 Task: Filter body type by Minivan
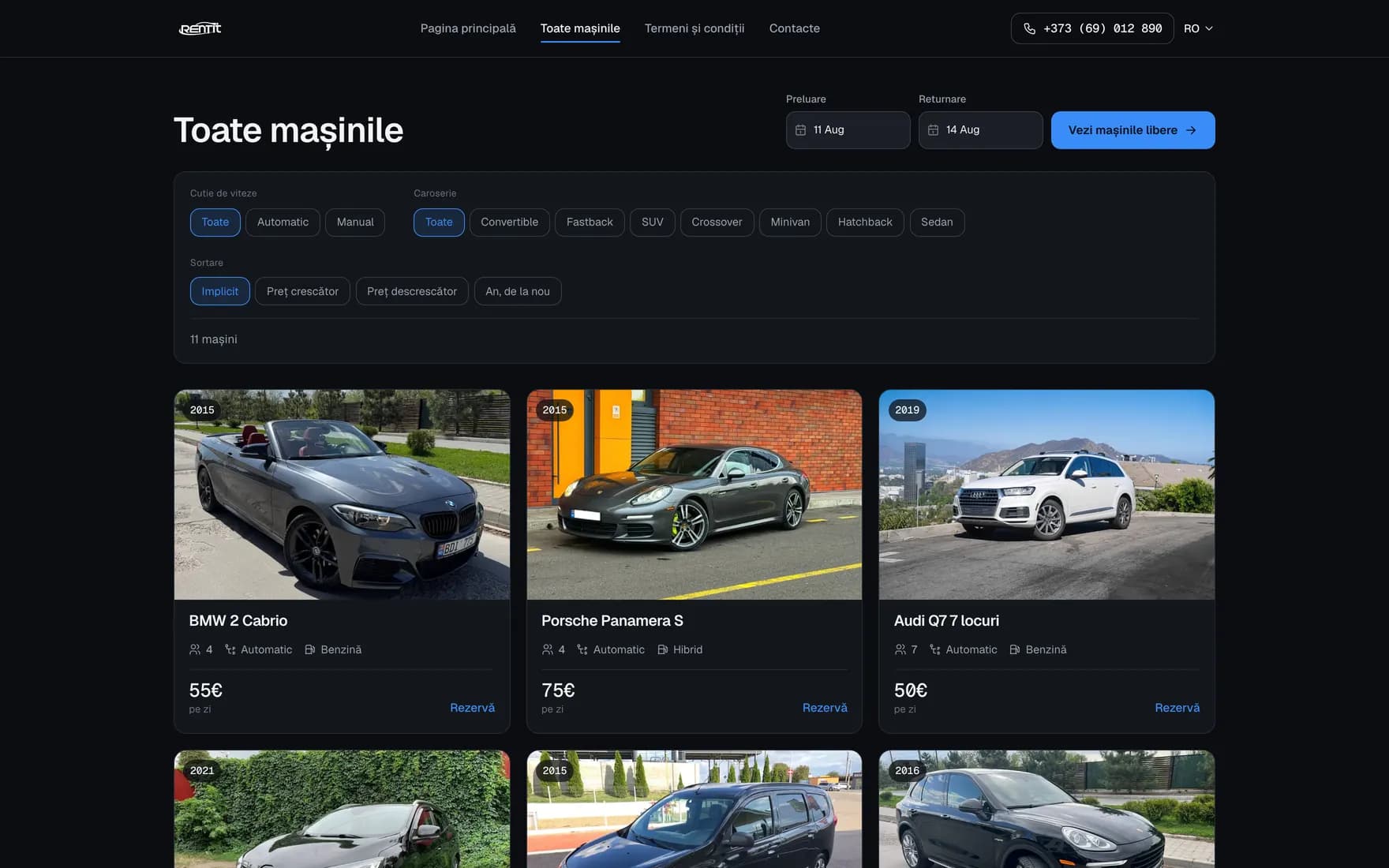pos(790,223)
